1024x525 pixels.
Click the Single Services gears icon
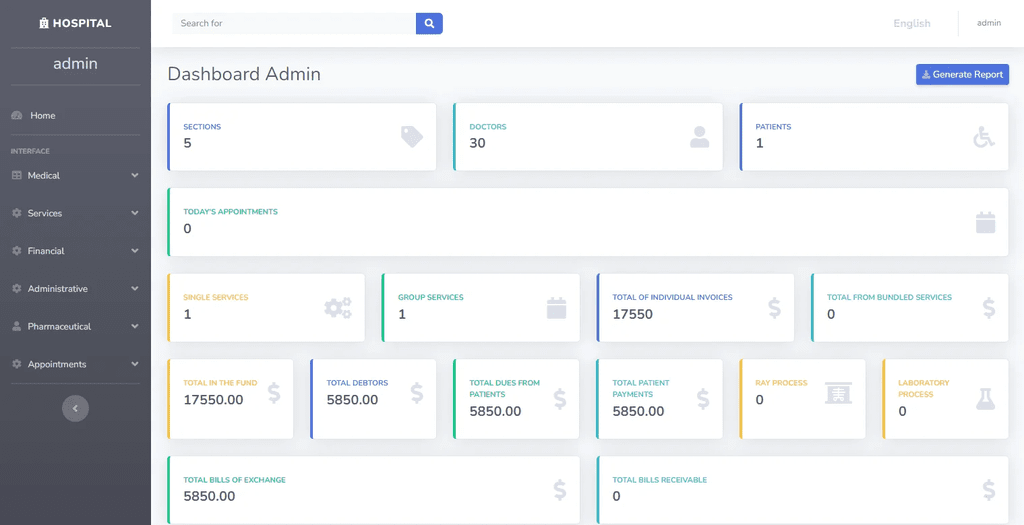click(338, 308)
